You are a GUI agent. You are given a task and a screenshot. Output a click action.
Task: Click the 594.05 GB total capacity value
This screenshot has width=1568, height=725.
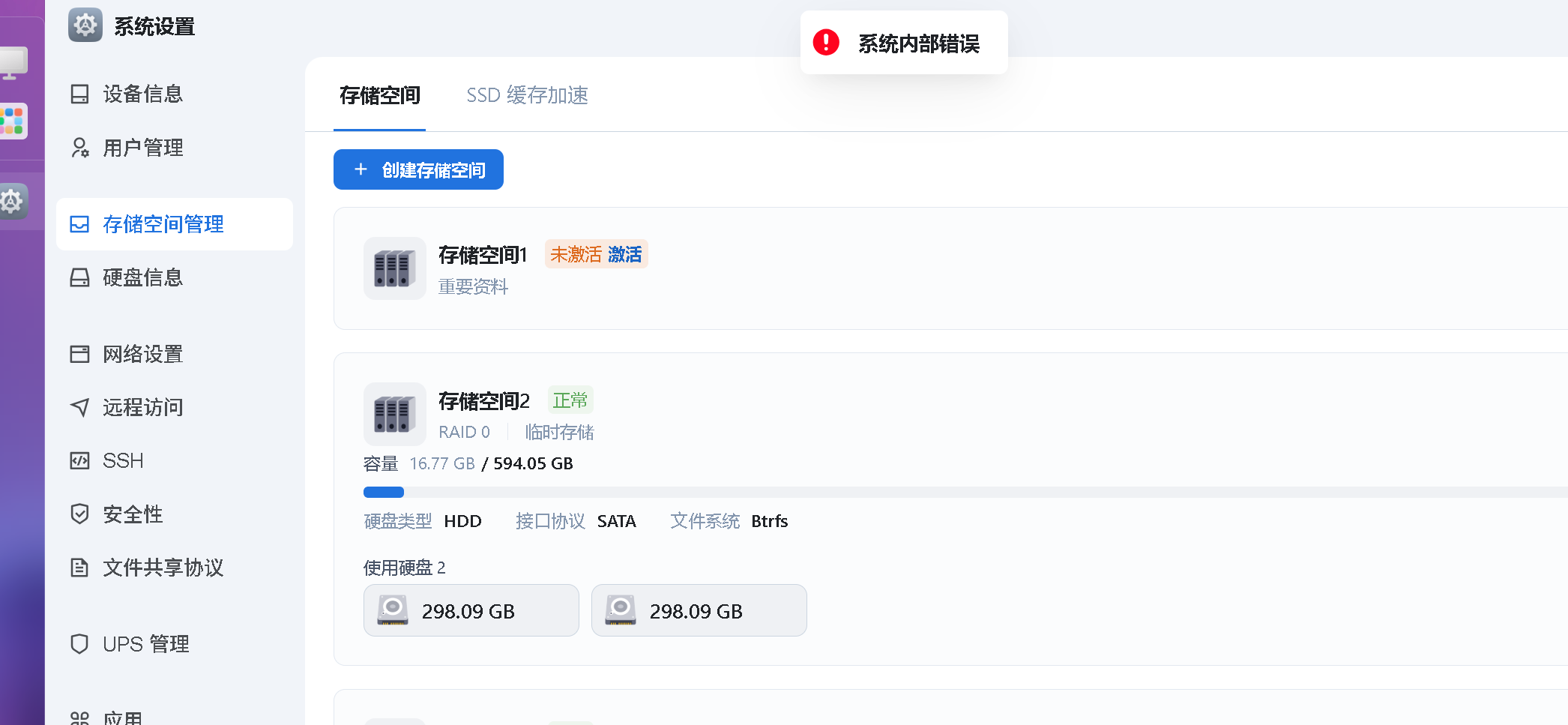click(533, 463)
